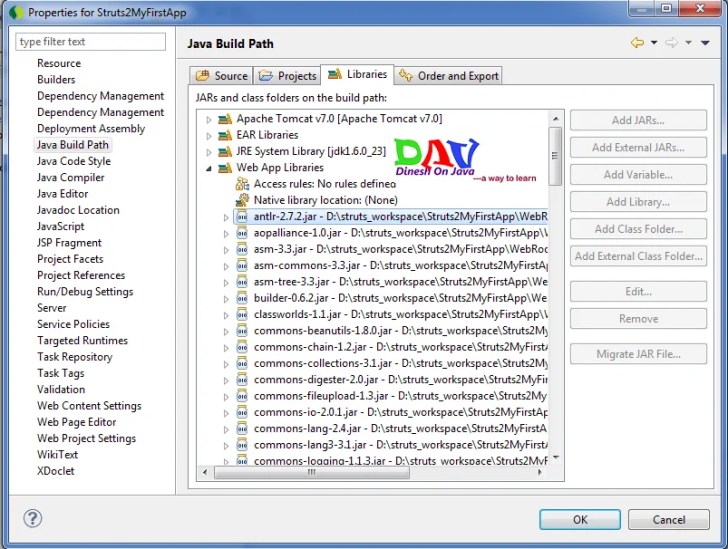This screenshot has width=728, height=549.
Task: Open Java Compiler settings page
Action: [x=71, y=177]
